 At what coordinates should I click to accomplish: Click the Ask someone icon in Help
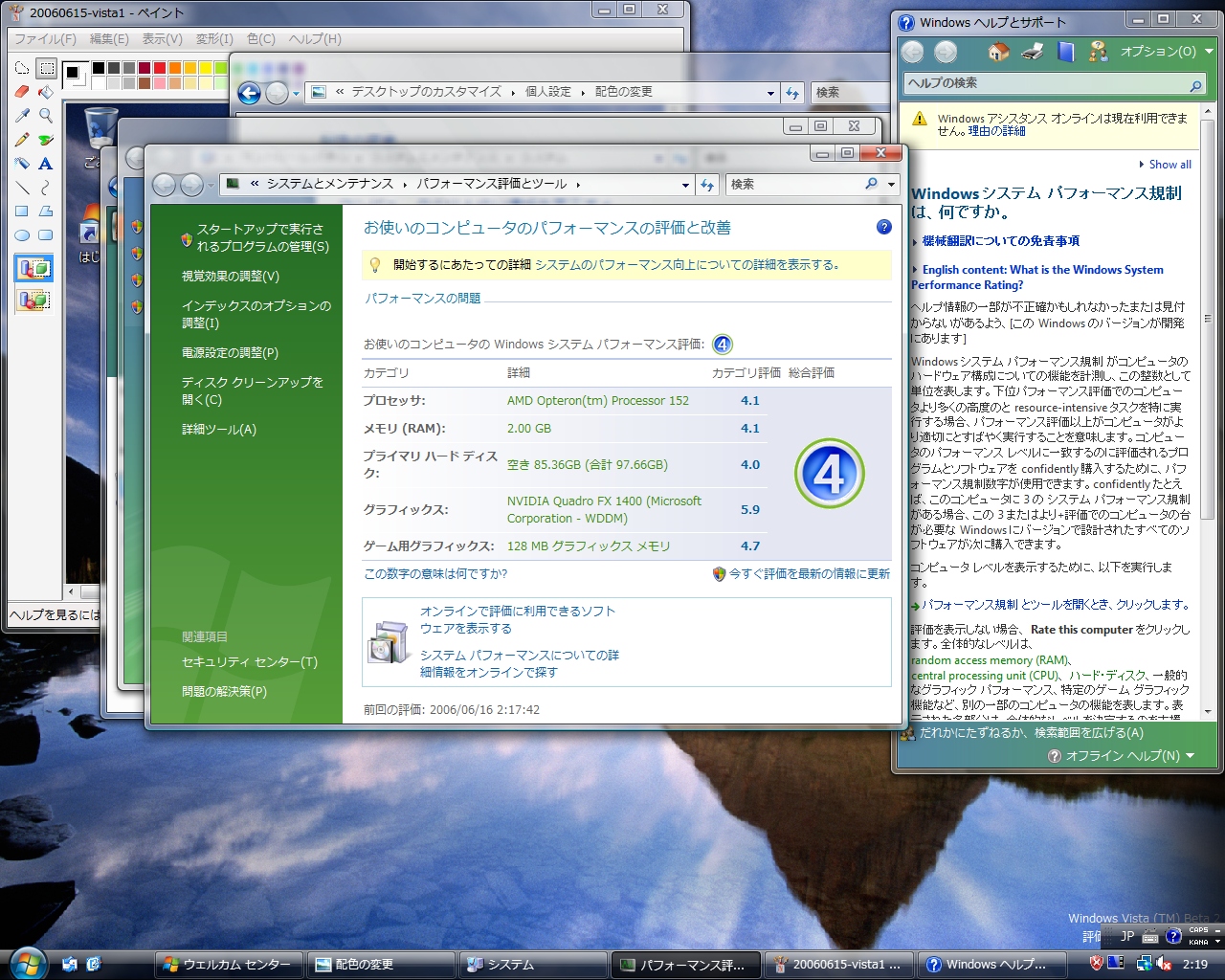point(1098,52)
